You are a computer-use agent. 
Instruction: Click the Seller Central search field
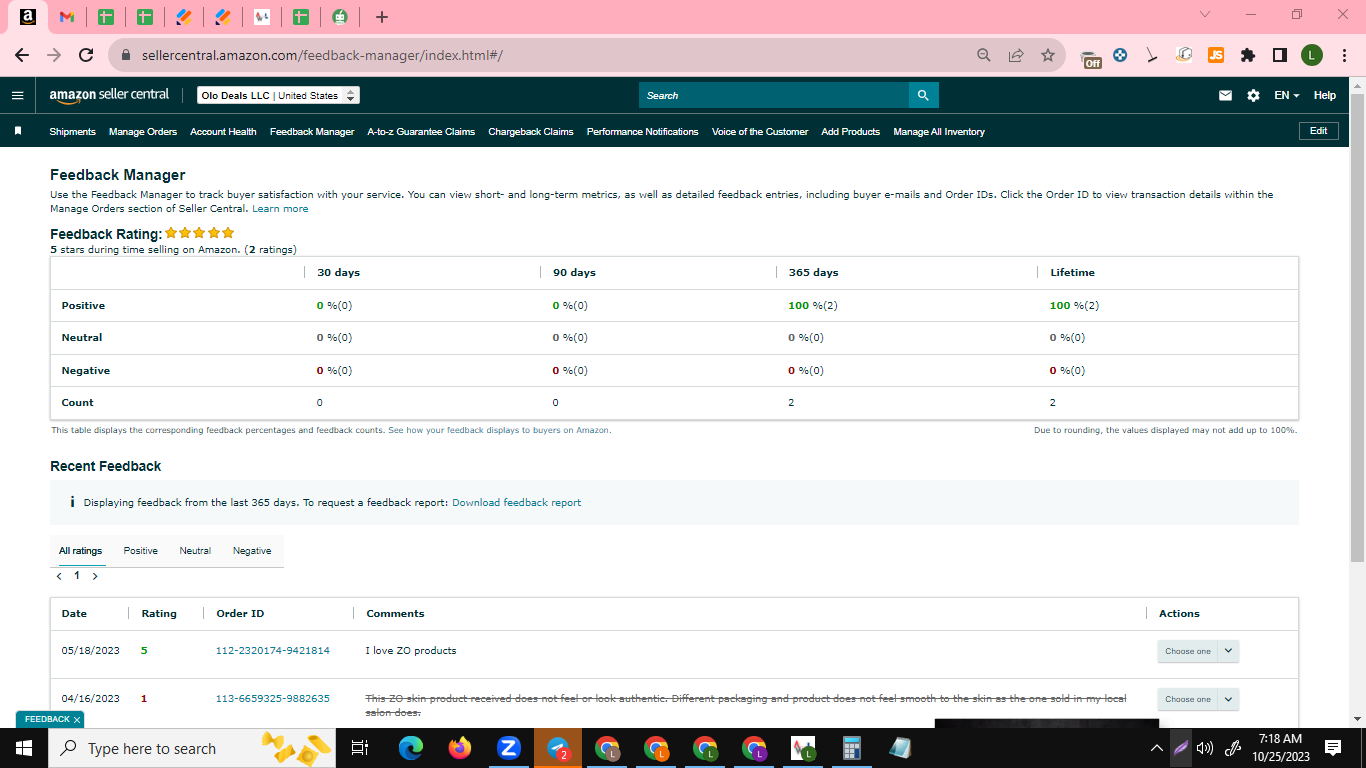774,95
